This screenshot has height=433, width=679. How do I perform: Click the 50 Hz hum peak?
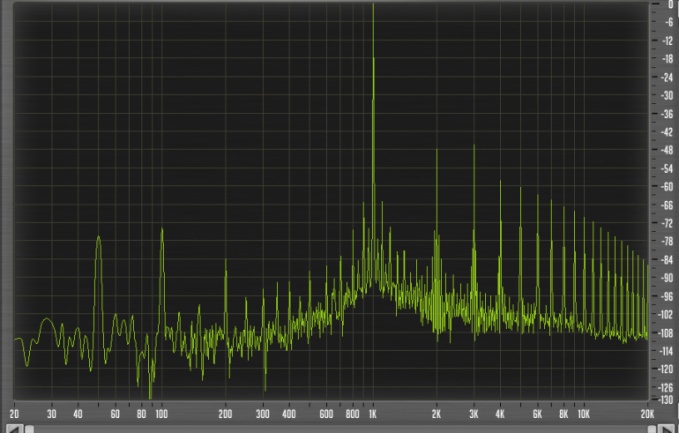[x=98, y=238]
